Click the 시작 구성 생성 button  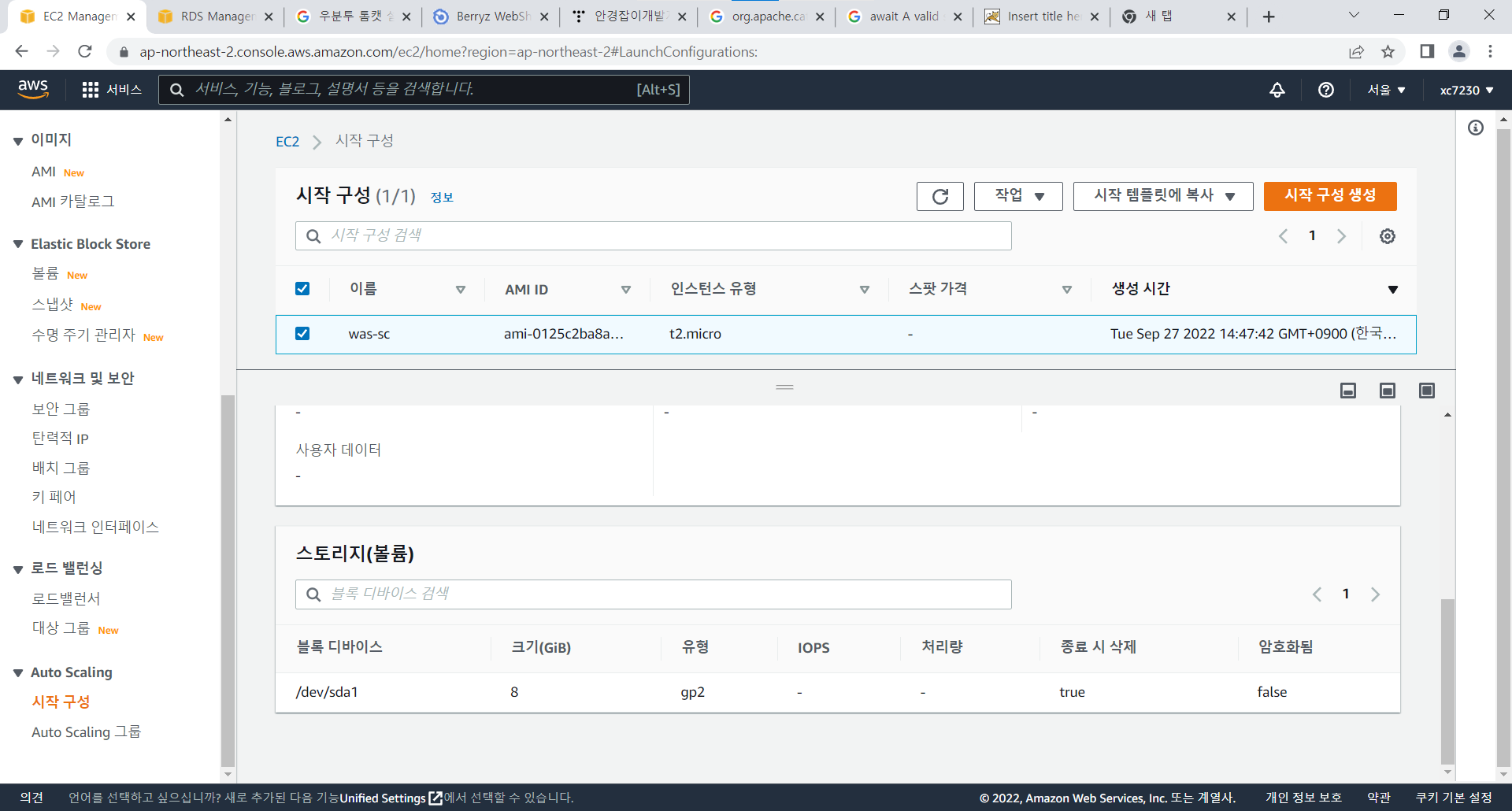pyautogui.click(x=1330, y=196)
